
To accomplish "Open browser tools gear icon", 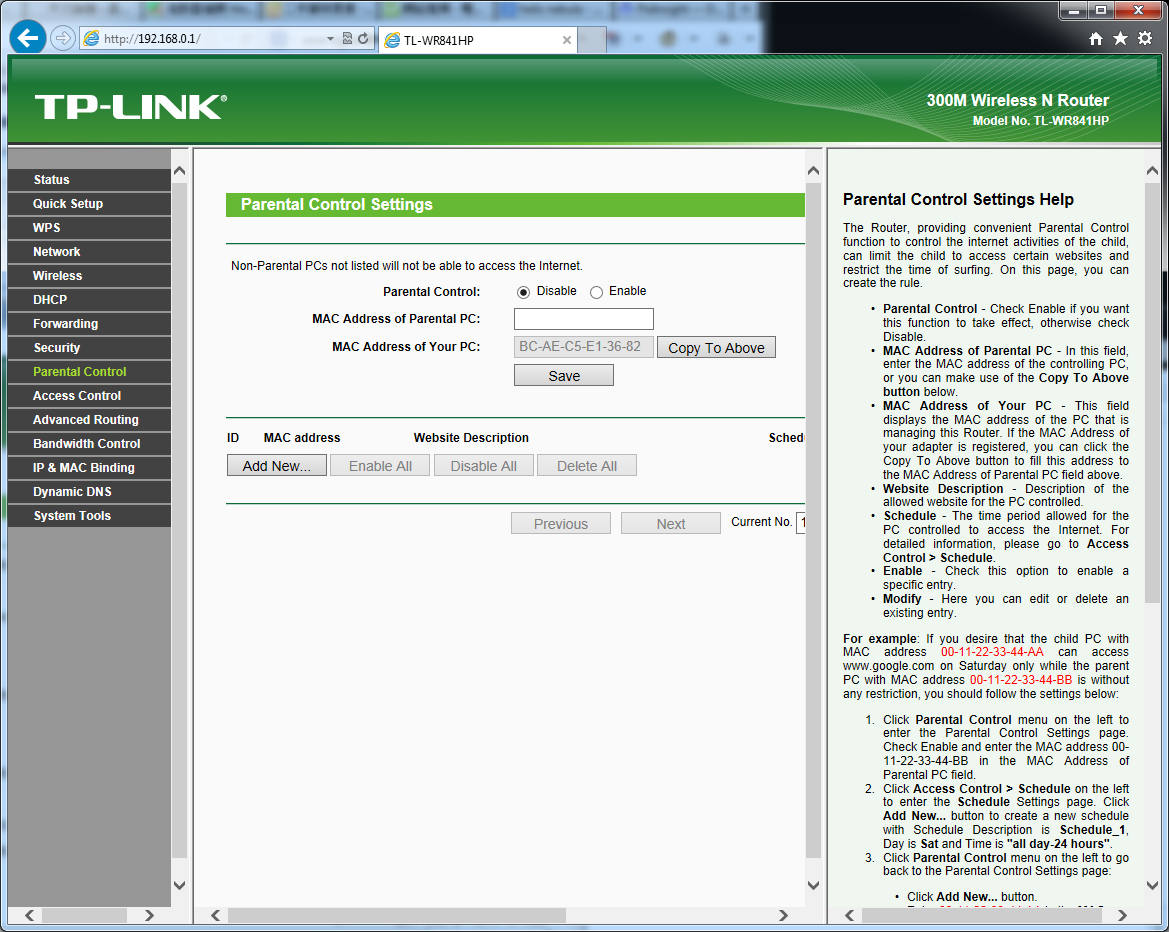I will tap(1145, 39).
